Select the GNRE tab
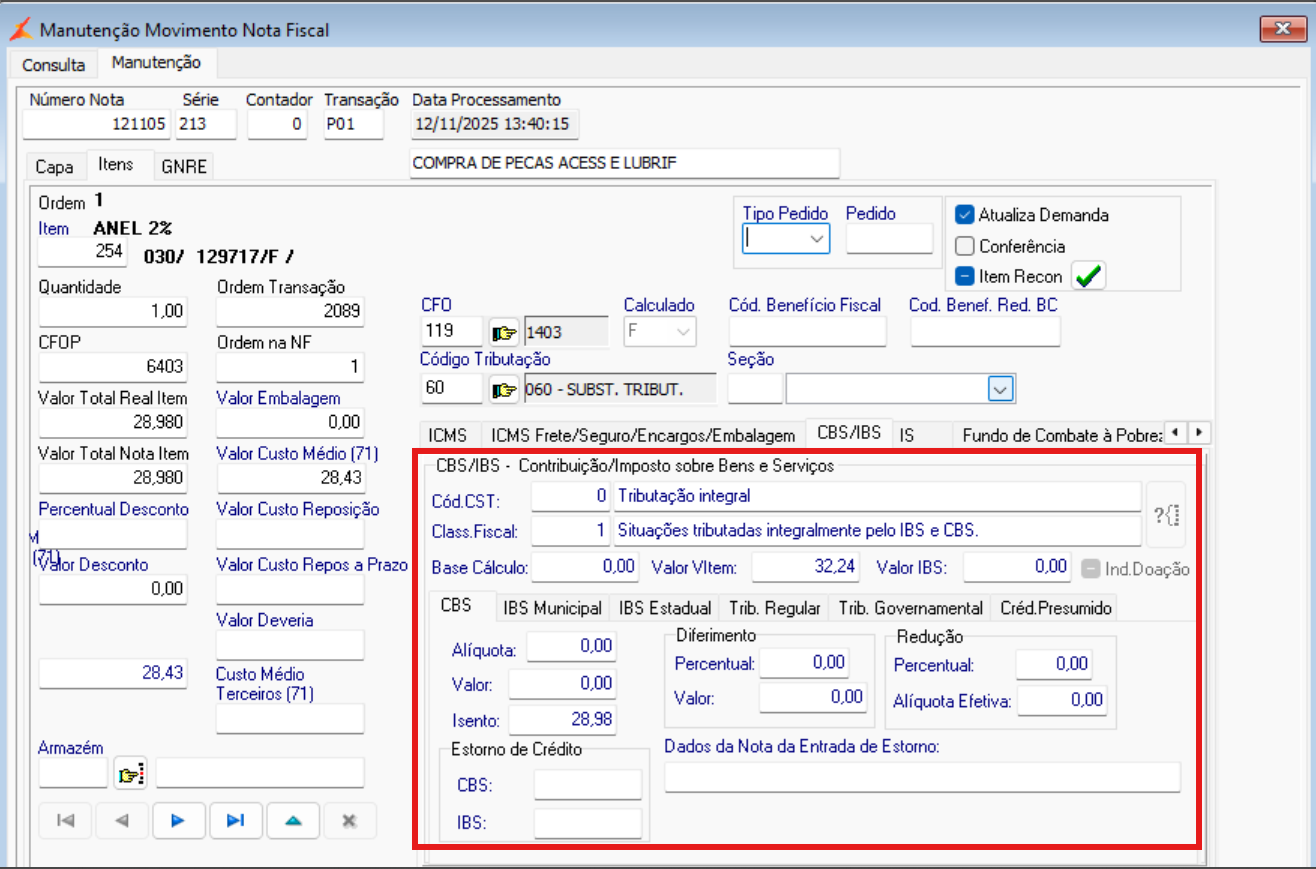 184,167
